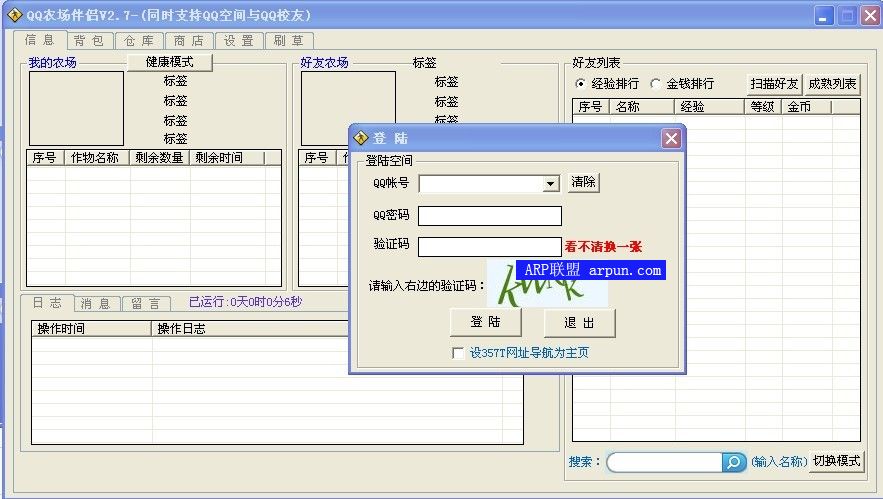
Task: Minimize the QQ农场伴侣 window
Action: [x=824, y=15]
